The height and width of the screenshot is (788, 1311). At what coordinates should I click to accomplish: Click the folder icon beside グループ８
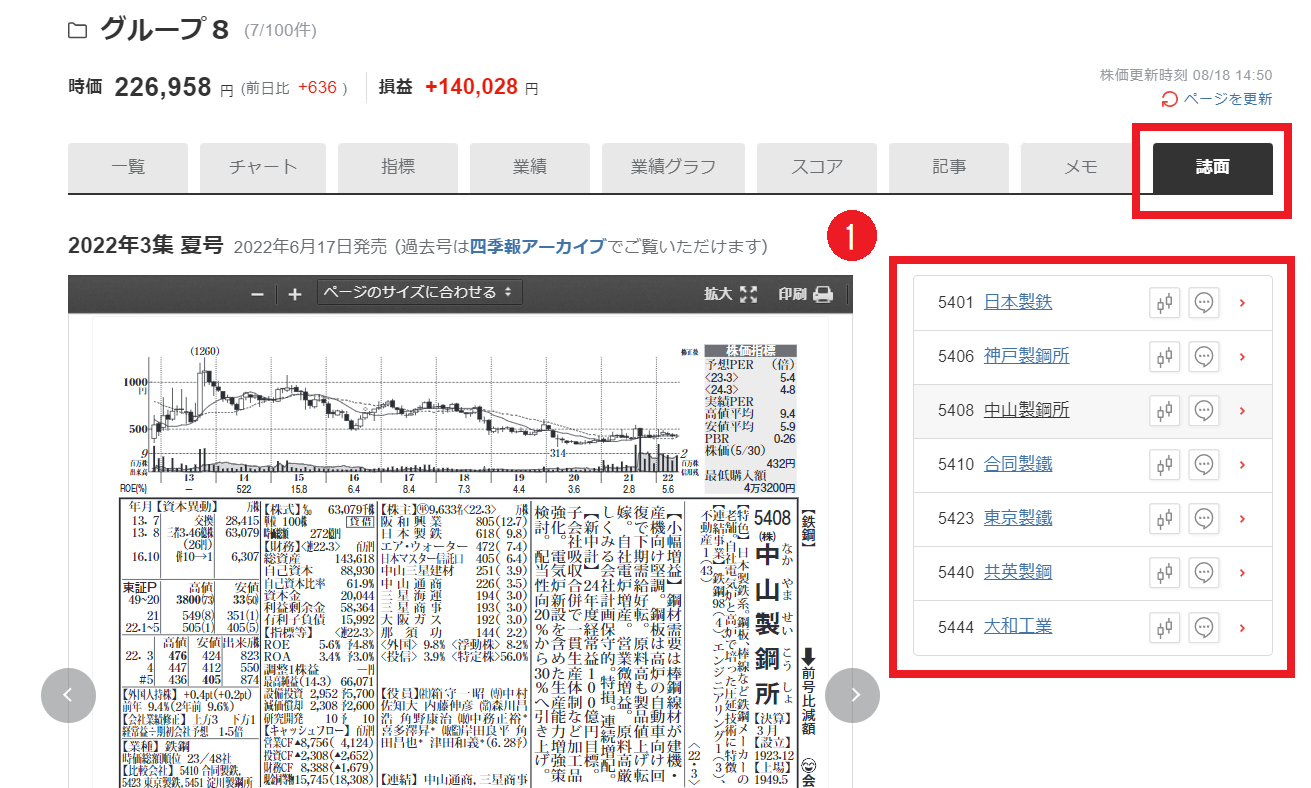77,30
